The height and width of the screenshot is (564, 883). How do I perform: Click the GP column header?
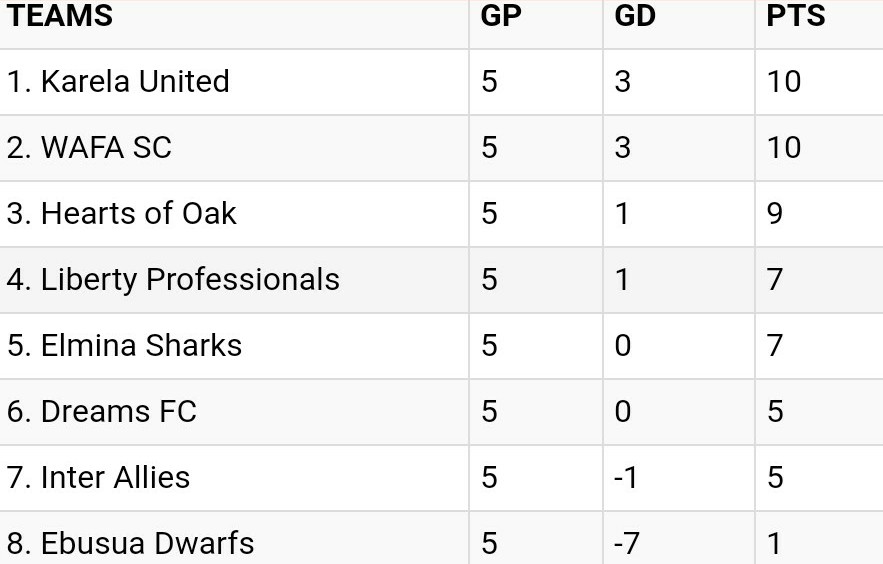click(501, 14)
